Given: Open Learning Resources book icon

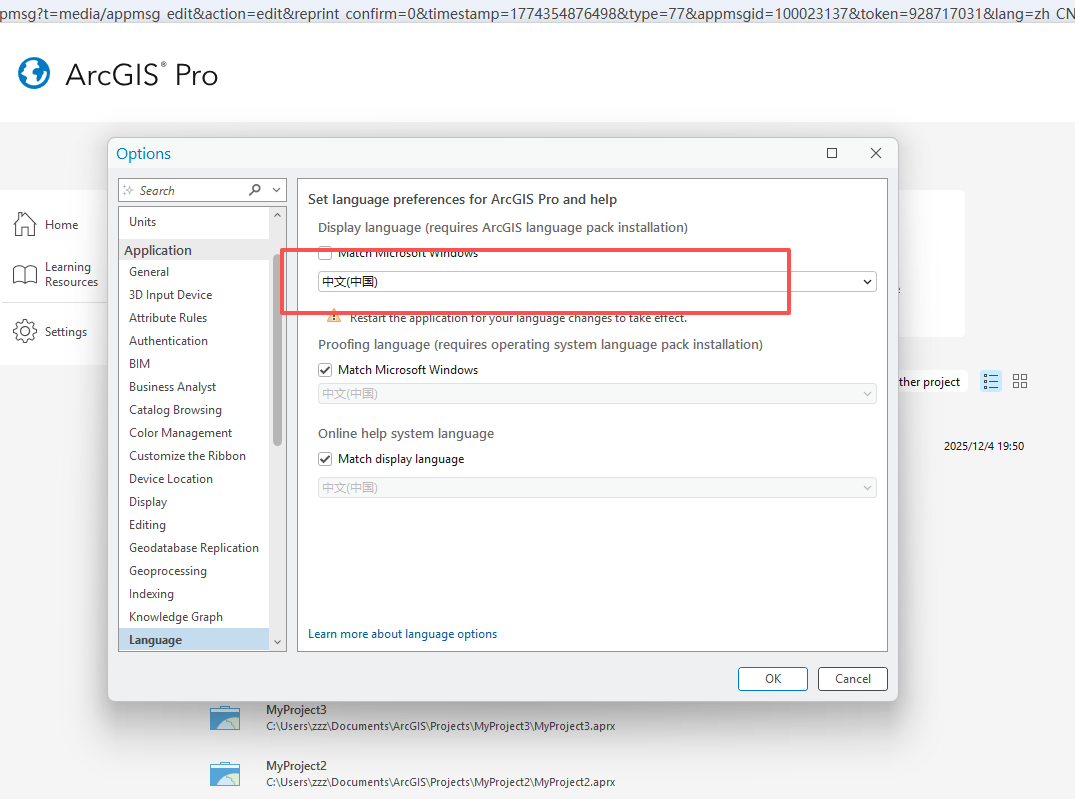Looking at the screenshot, I should (25, 274).
